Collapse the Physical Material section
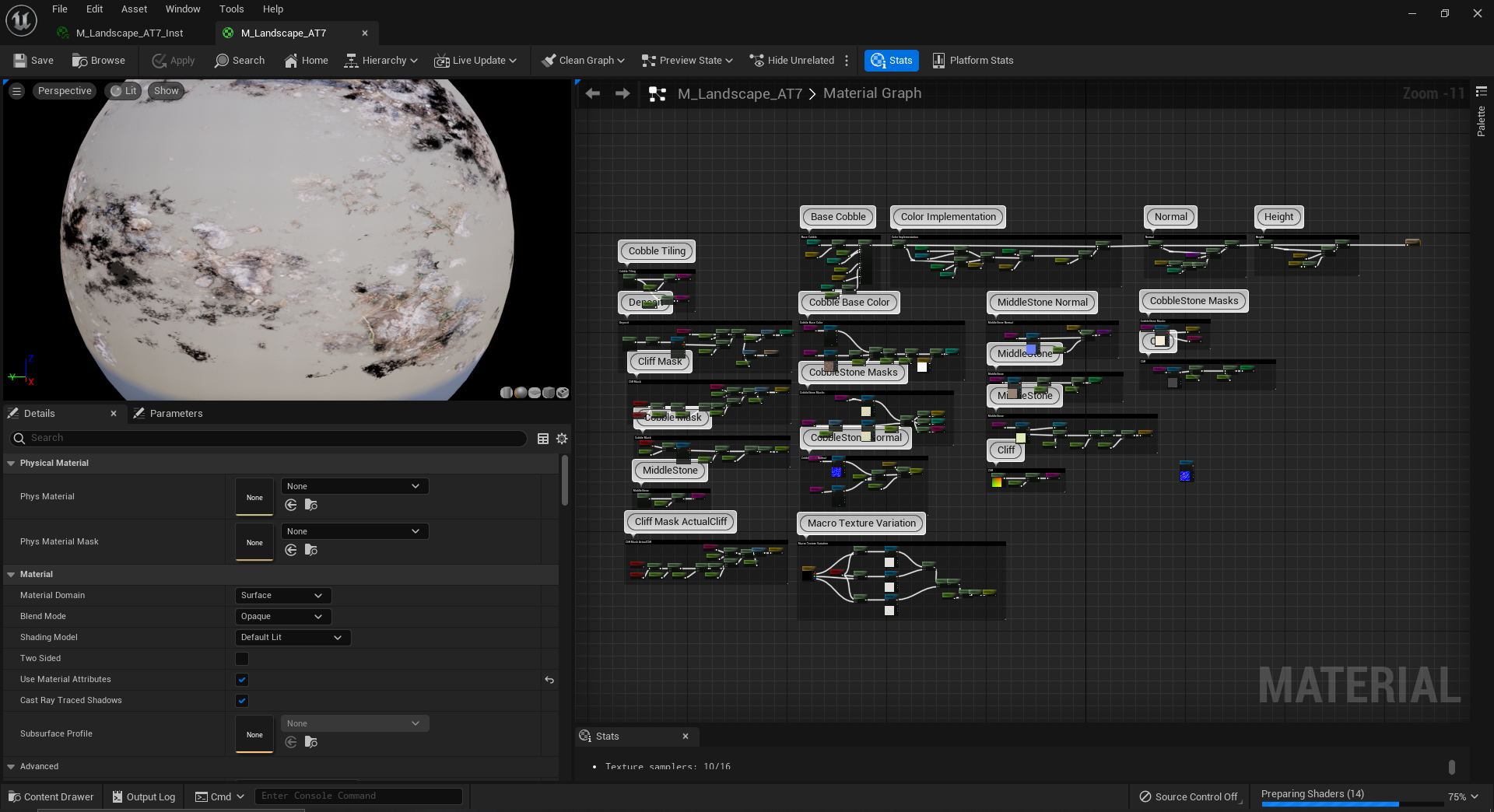The width and height of the screenshot is (1494, 812). pyautogui.click(x=11, y=464)
